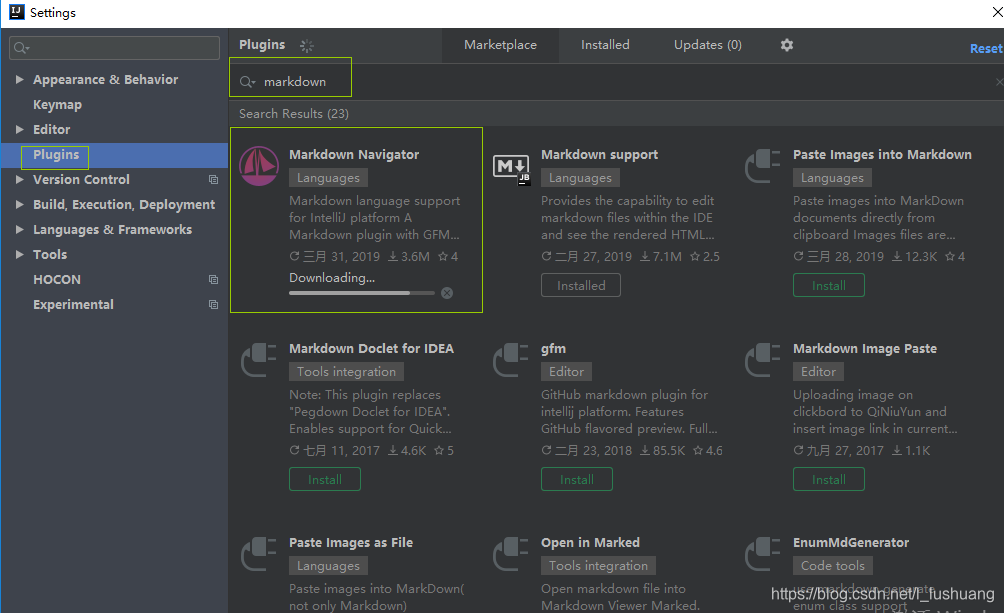Open the gfm plugin title
Viewport: 1004px width, 613px height.
[x=553, y=349]
